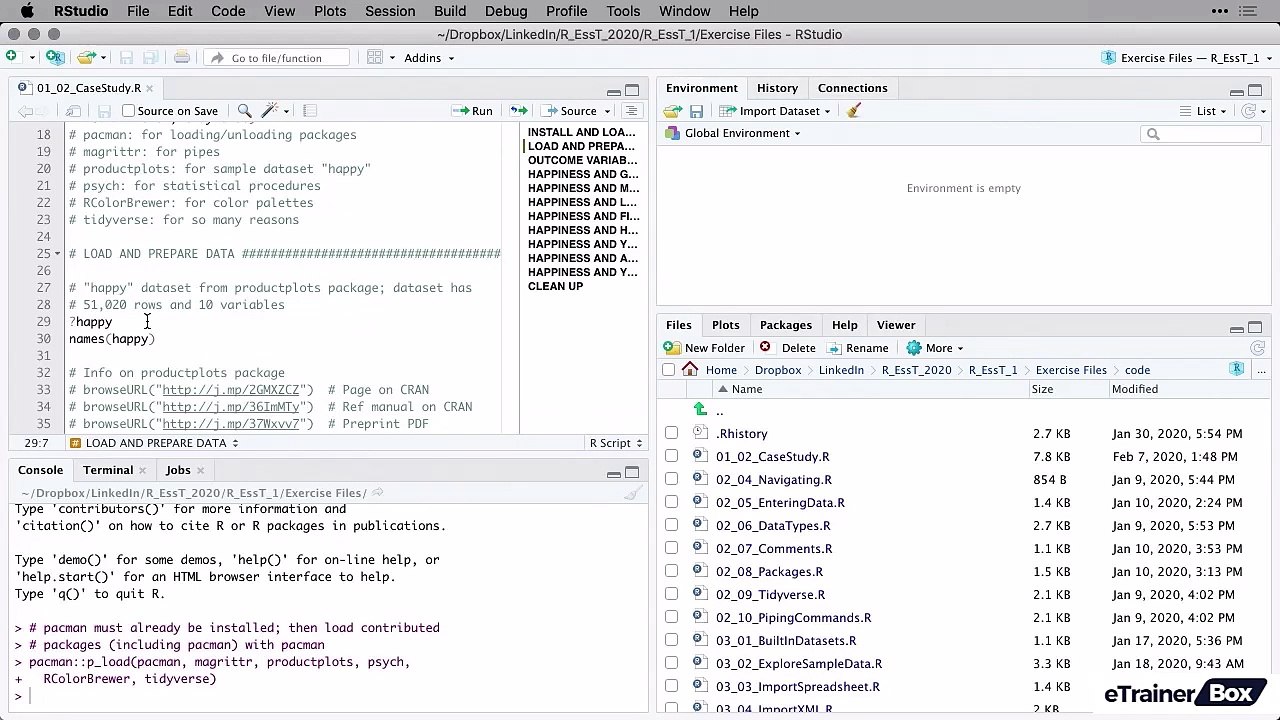Check 02_08_Packages.R file box

coord(671,572)
